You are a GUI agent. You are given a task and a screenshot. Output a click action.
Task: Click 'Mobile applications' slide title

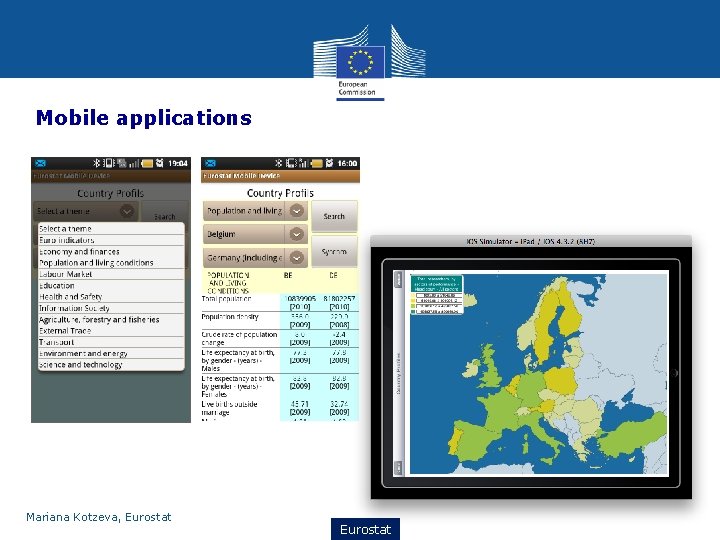[144, 118]
